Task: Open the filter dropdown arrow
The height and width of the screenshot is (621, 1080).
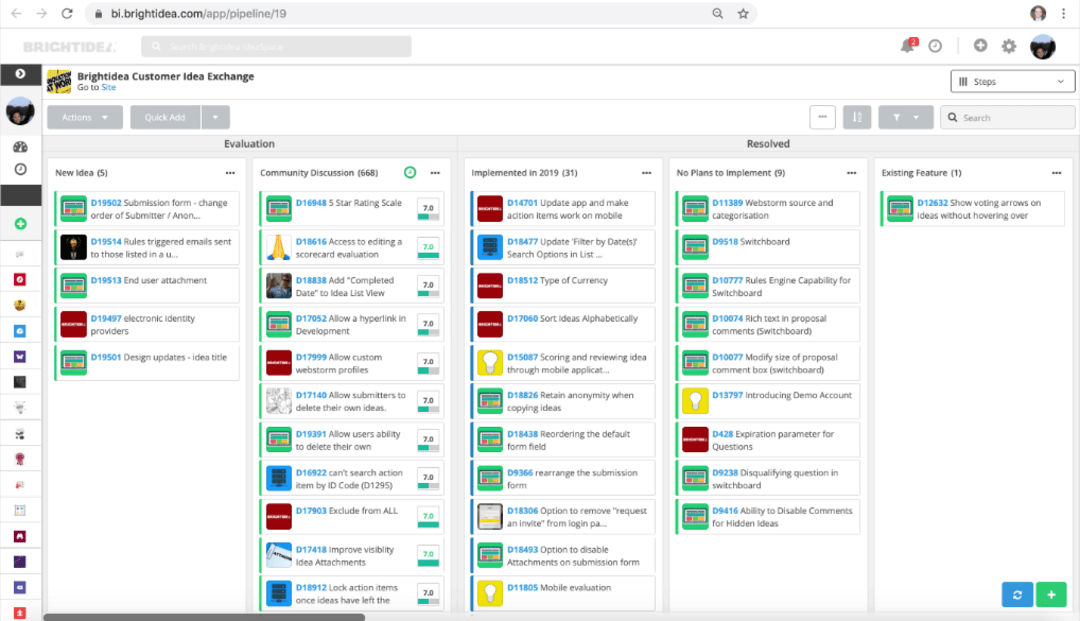Action: (x=916, y=117)
